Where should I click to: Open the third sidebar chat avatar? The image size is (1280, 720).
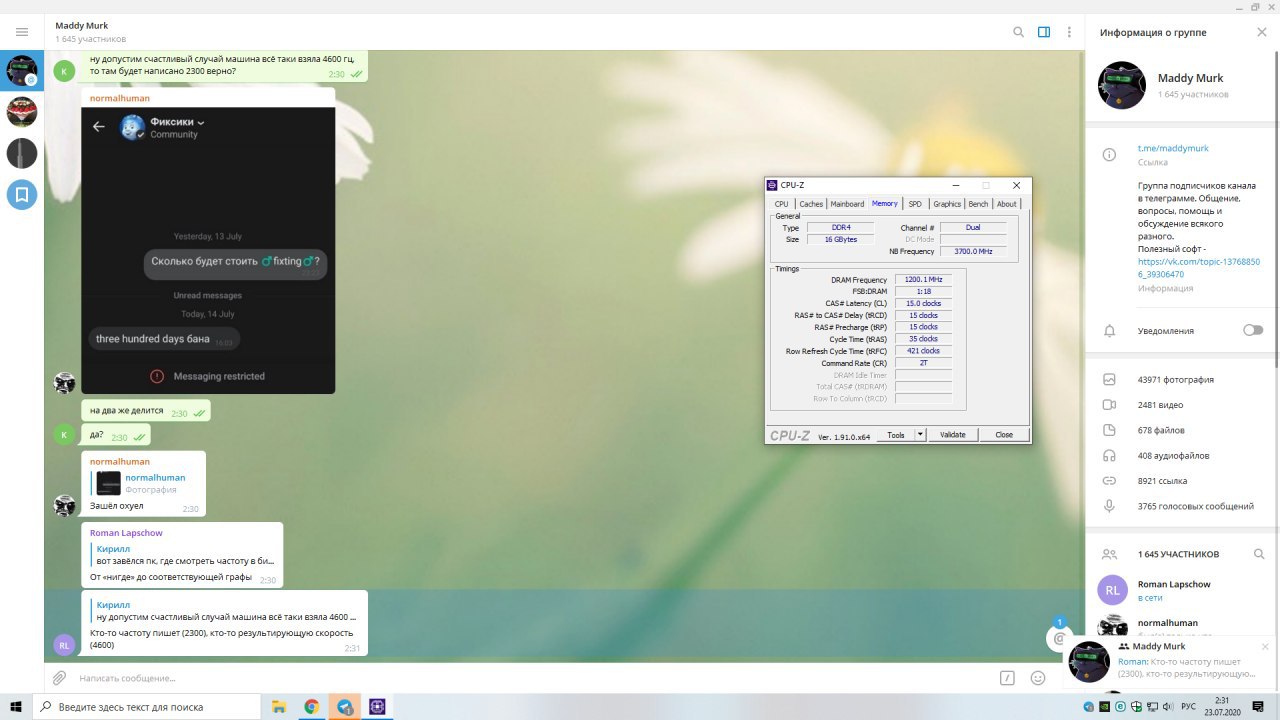22,153
